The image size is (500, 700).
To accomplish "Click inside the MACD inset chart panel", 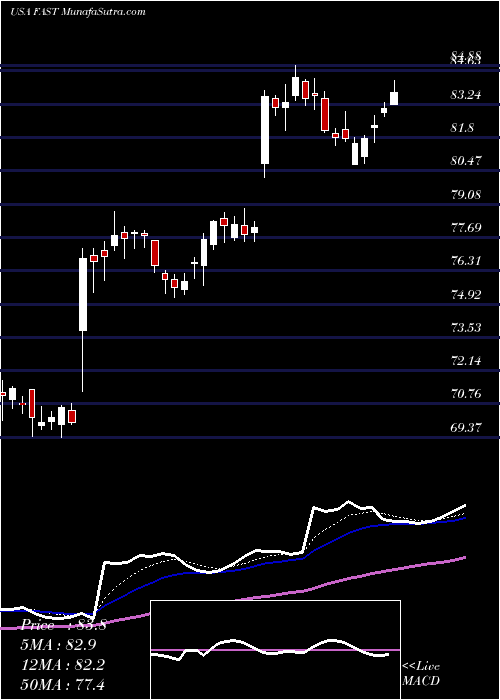I will click(275, 650).
